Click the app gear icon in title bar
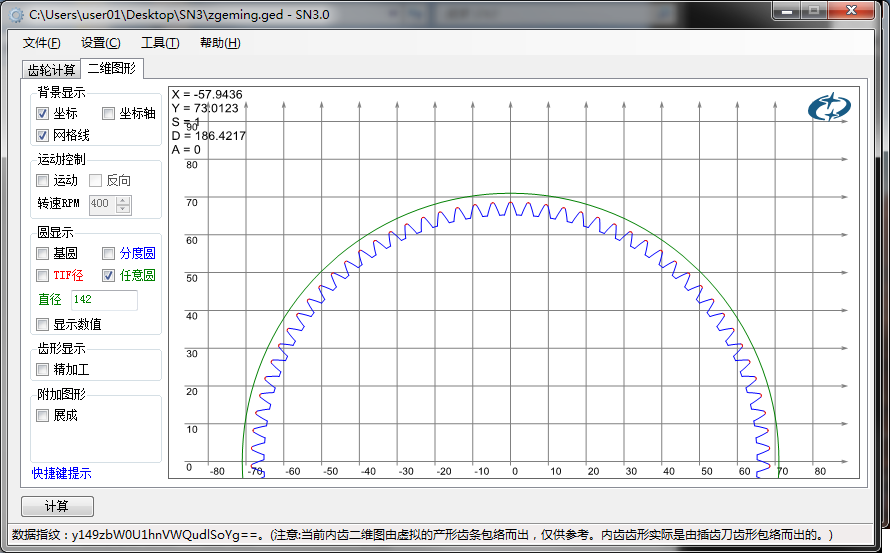 (x=17, y=15)
